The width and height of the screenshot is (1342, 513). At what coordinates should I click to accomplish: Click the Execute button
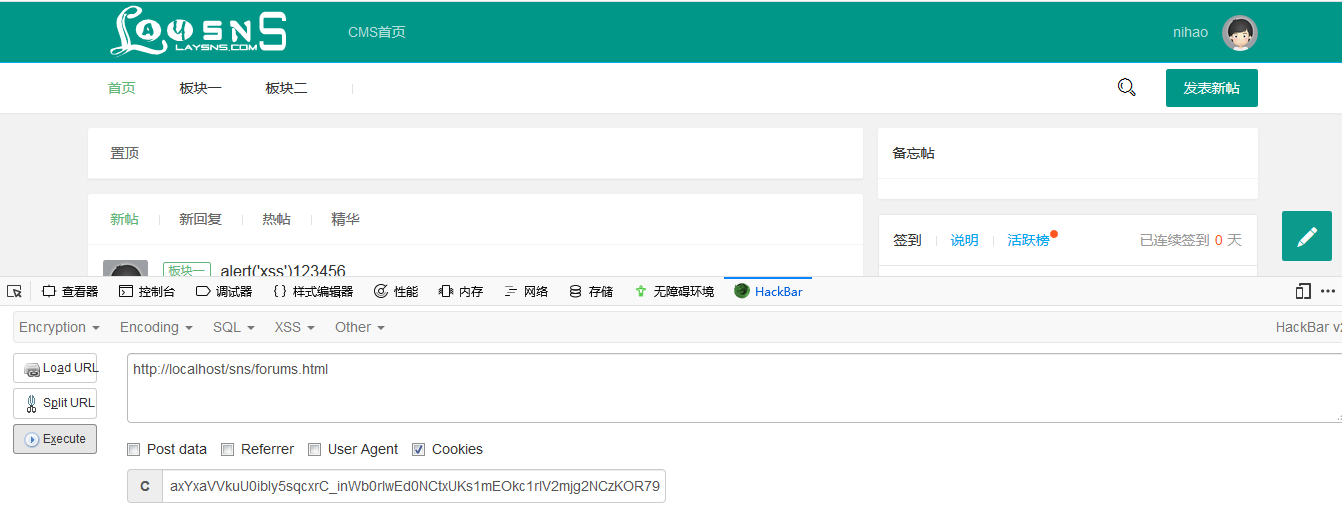coord(55,439)
